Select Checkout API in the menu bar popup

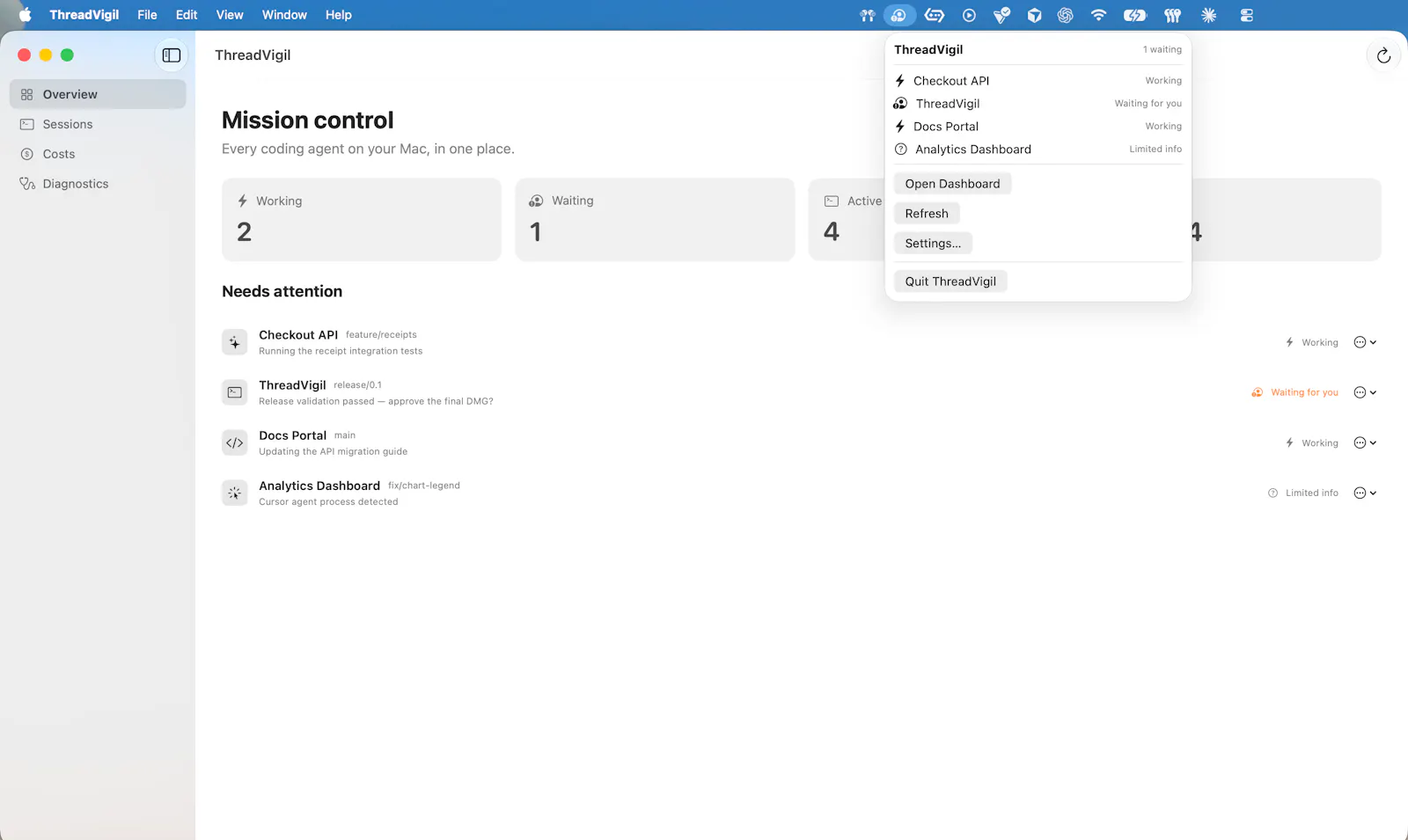pyautogui.click(x=1038, y=81)
